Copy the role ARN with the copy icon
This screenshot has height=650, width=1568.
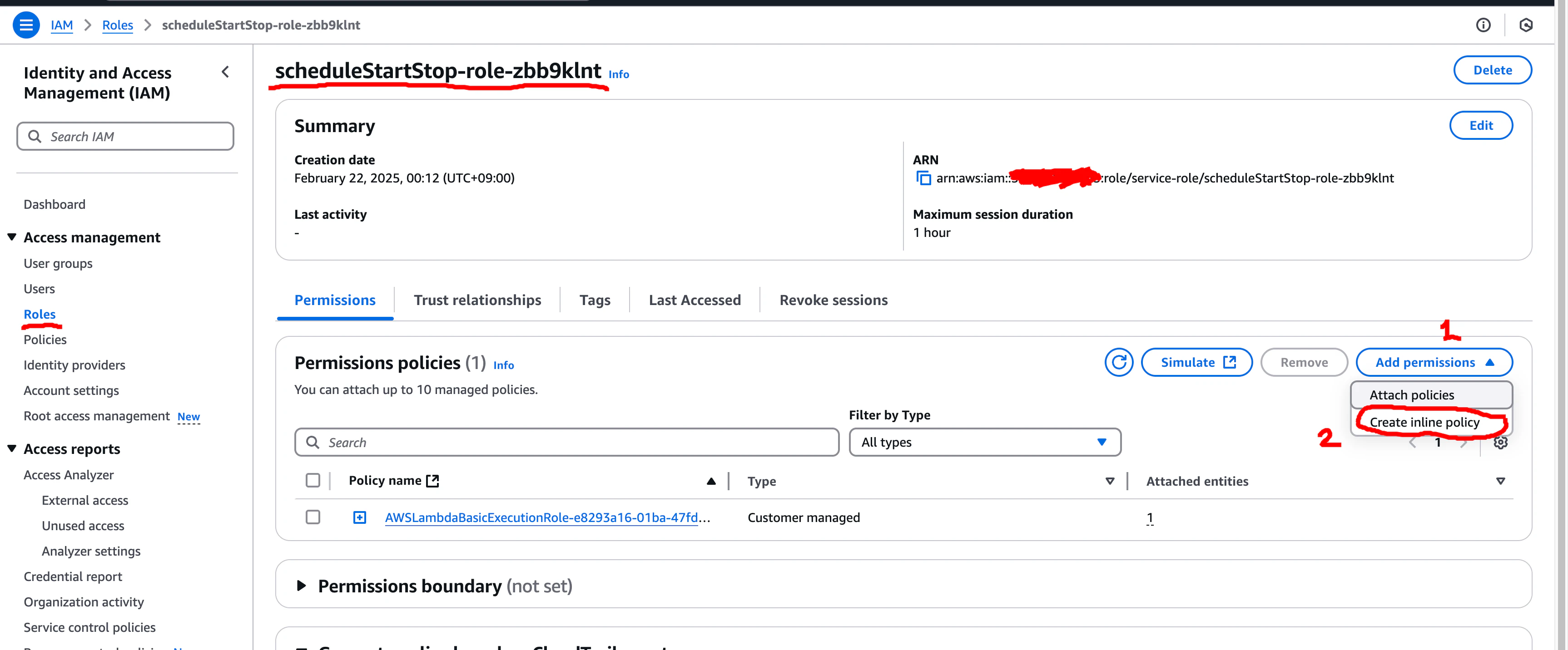click(x=923, y=178)
